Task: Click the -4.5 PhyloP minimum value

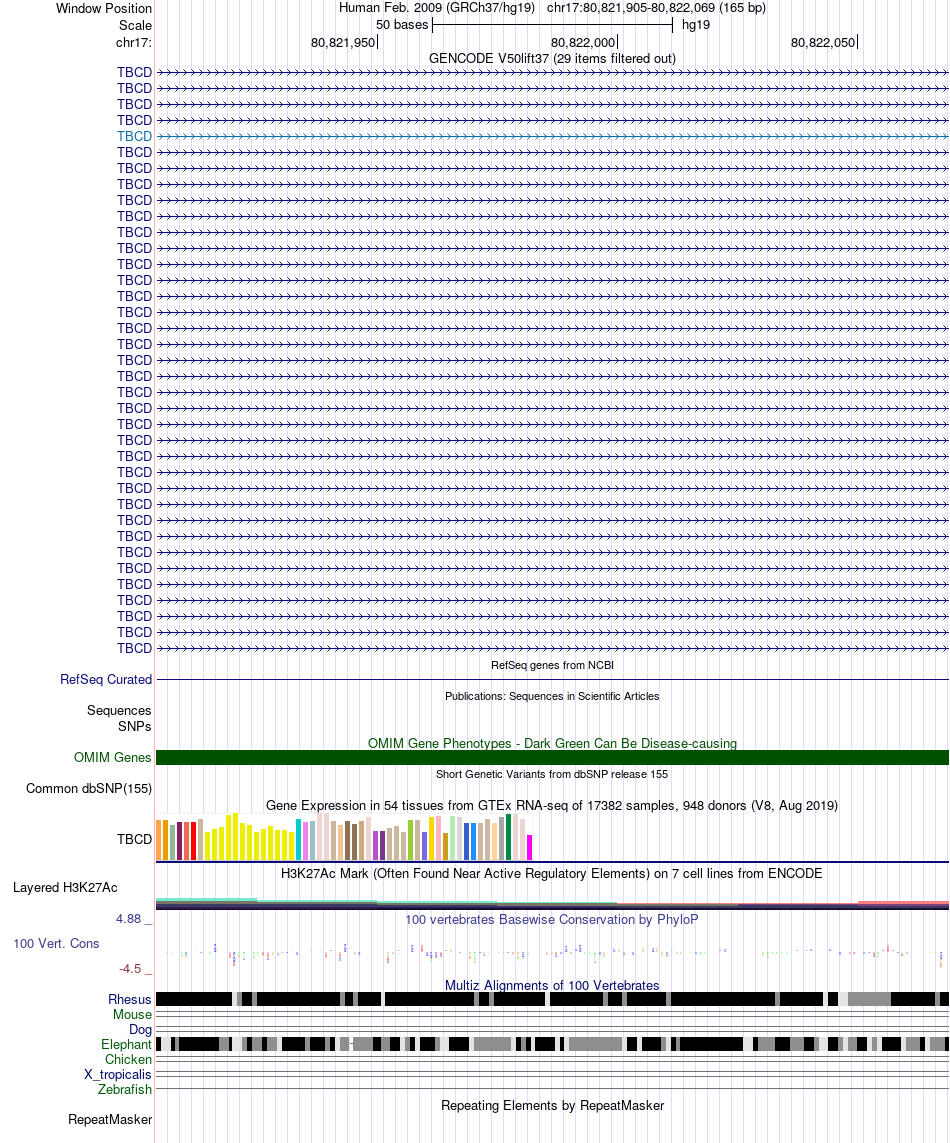Action: coord(130,969)
